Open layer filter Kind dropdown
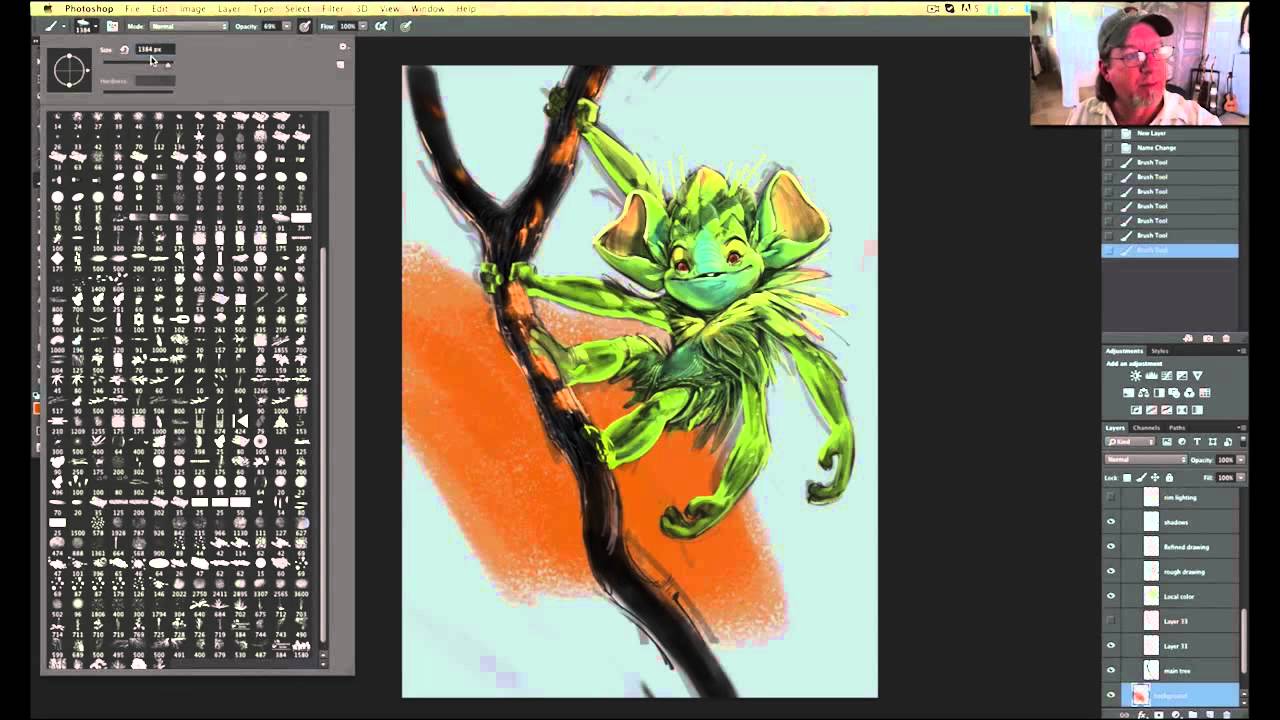This screenshot has height=720, width=1280. pos(1131,442)
